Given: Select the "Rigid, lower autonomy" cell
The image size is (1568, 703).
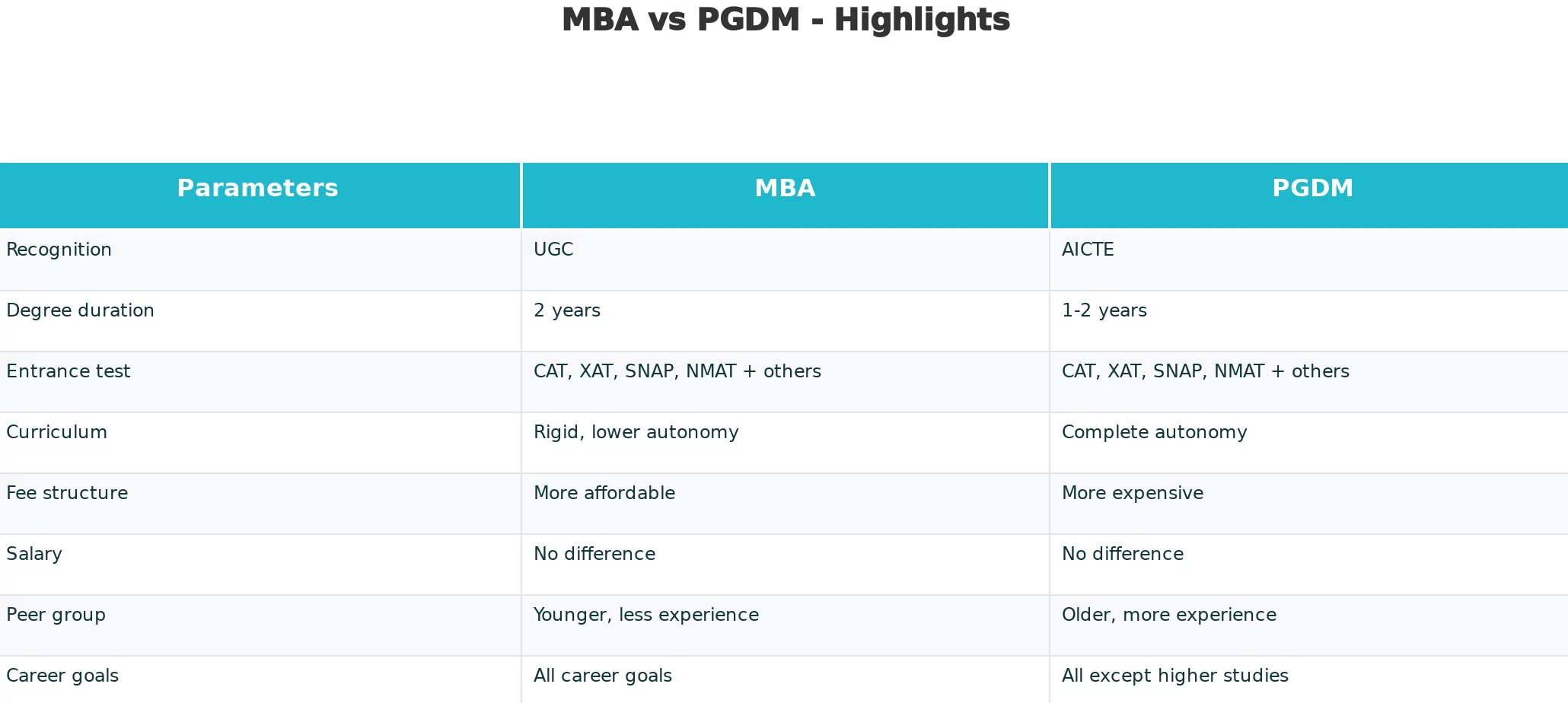Looking at the screenshot, I should click(636, 433).
